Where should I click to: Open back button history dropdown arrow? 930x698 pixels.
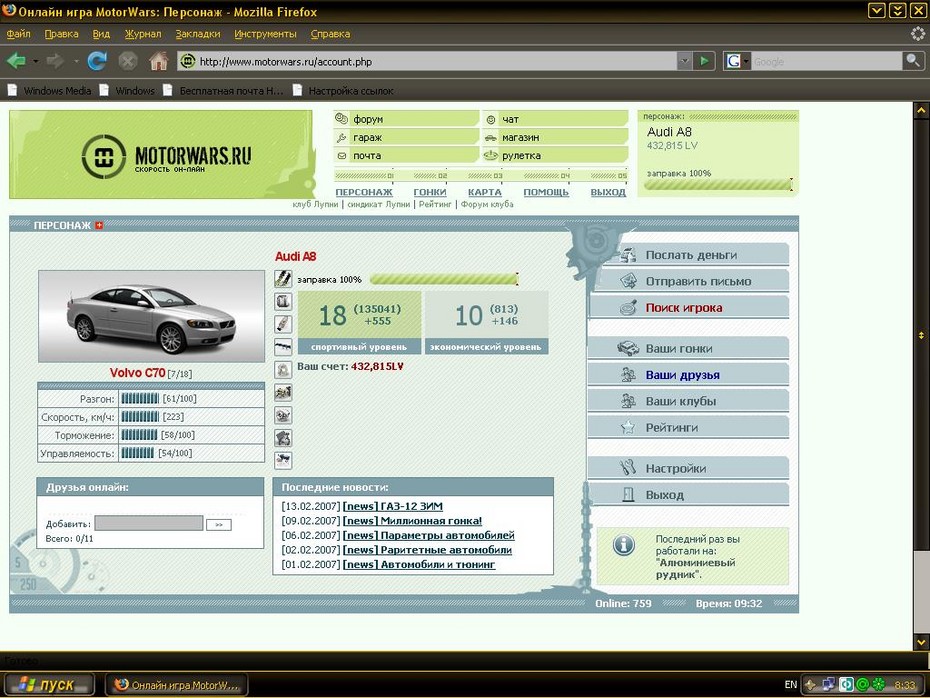click(36, 61)
